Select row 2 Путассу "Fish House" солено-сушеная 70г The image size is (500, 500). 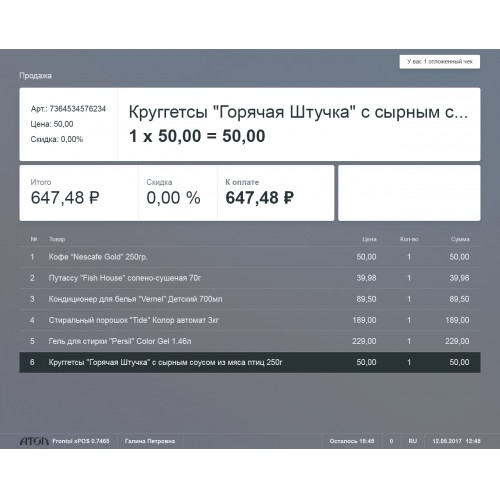pyautogui.click(x=250, y=278)
